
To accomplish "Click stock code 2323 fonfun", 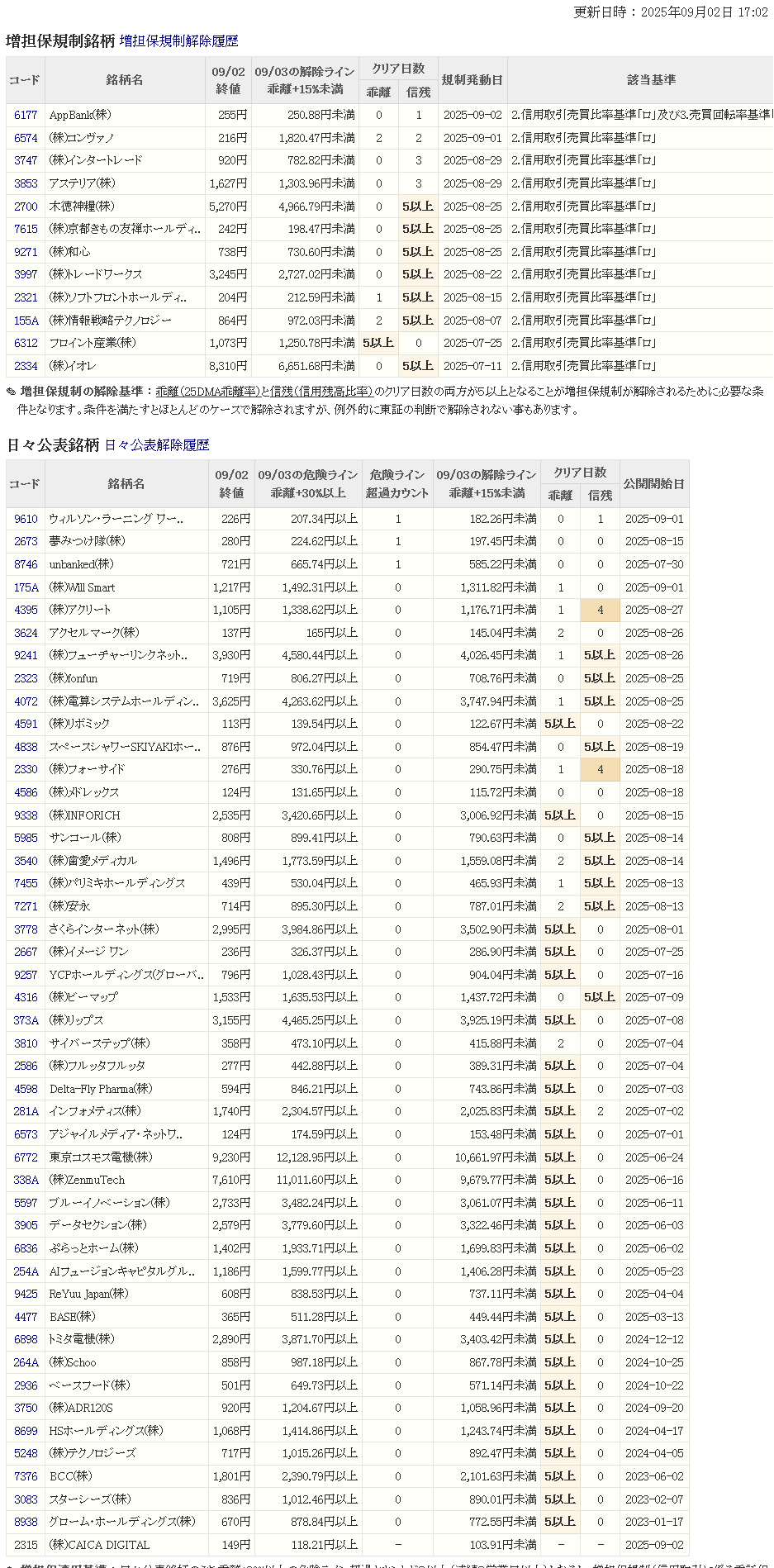I will (26, 678).
